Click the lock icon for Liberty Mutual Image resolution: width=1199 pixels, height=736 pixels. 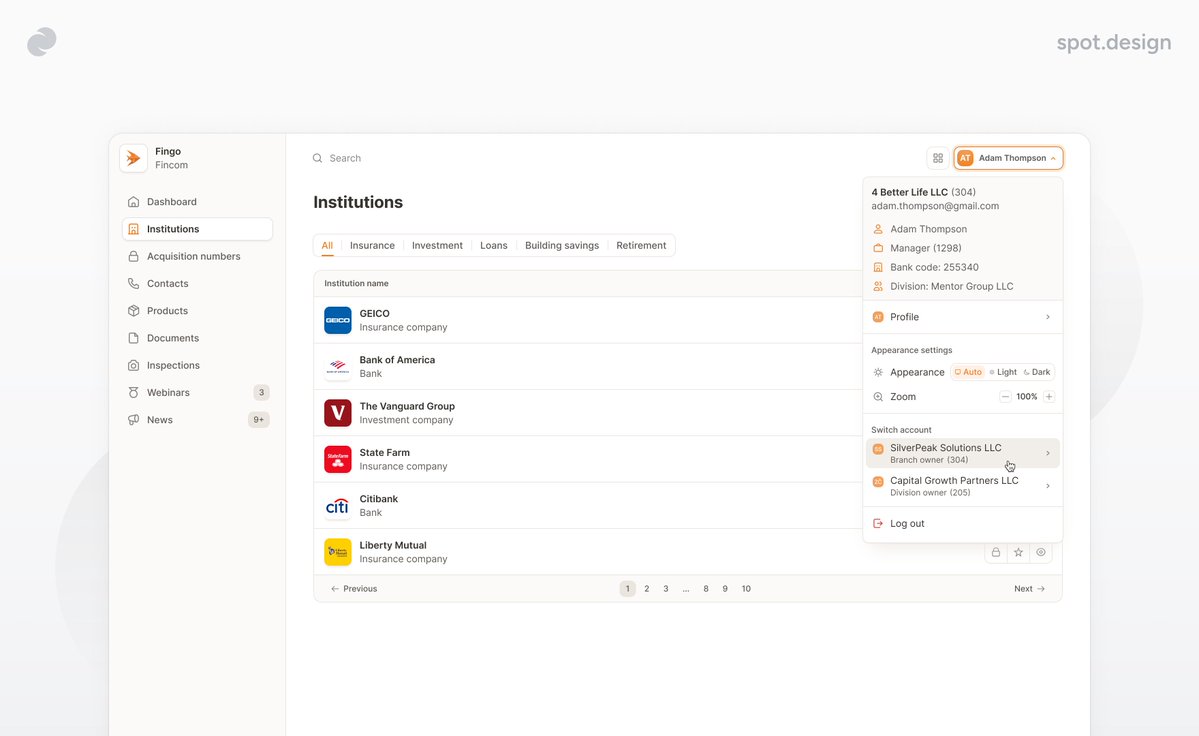click(996, 553)
